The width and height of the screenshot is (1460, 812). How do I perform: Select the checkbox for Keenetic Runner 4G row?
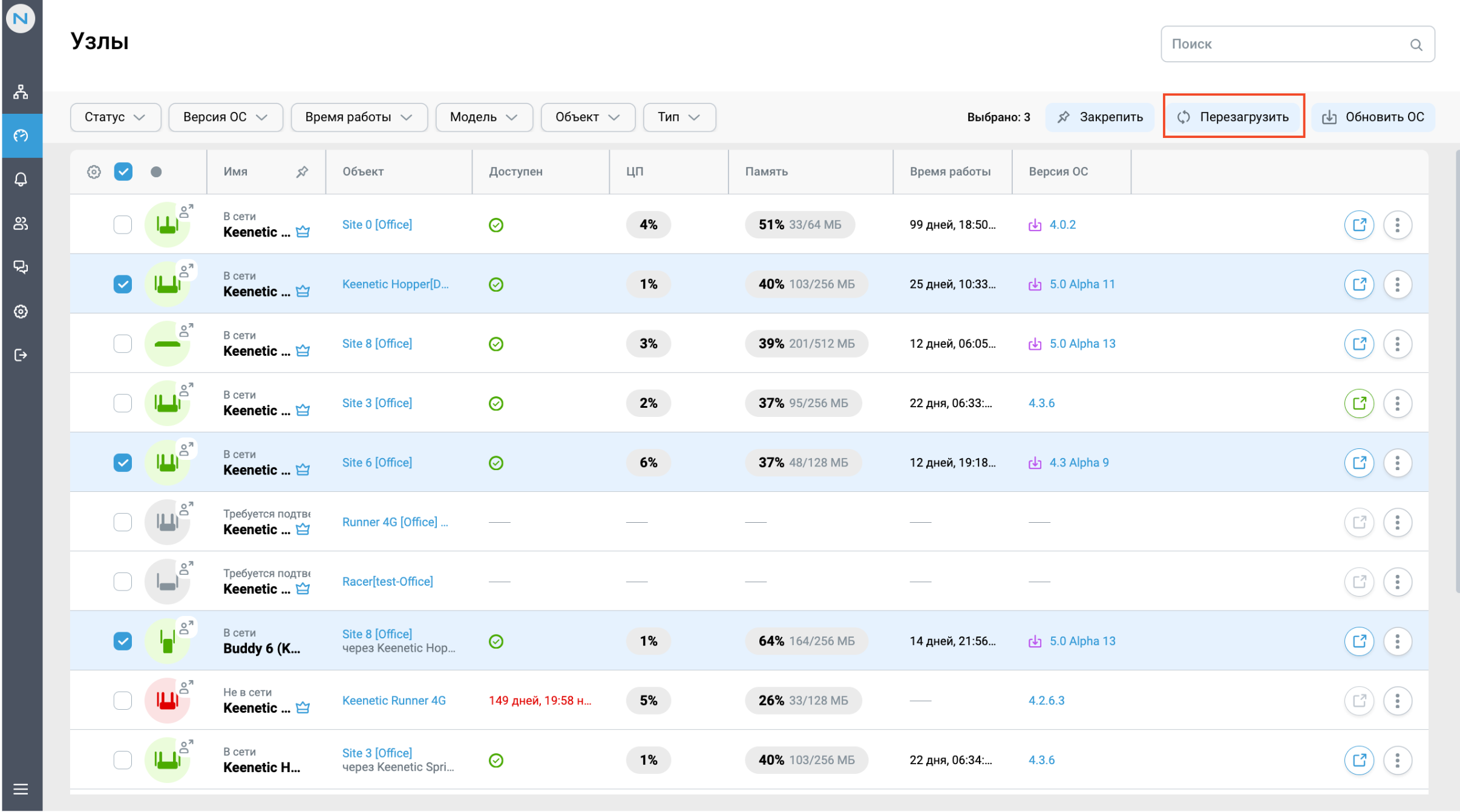(123, 700)
